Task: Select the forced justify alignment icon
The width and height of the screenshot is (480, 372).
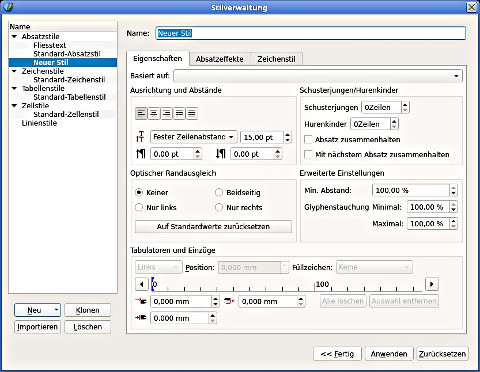Action: click(x=192, y=113)
